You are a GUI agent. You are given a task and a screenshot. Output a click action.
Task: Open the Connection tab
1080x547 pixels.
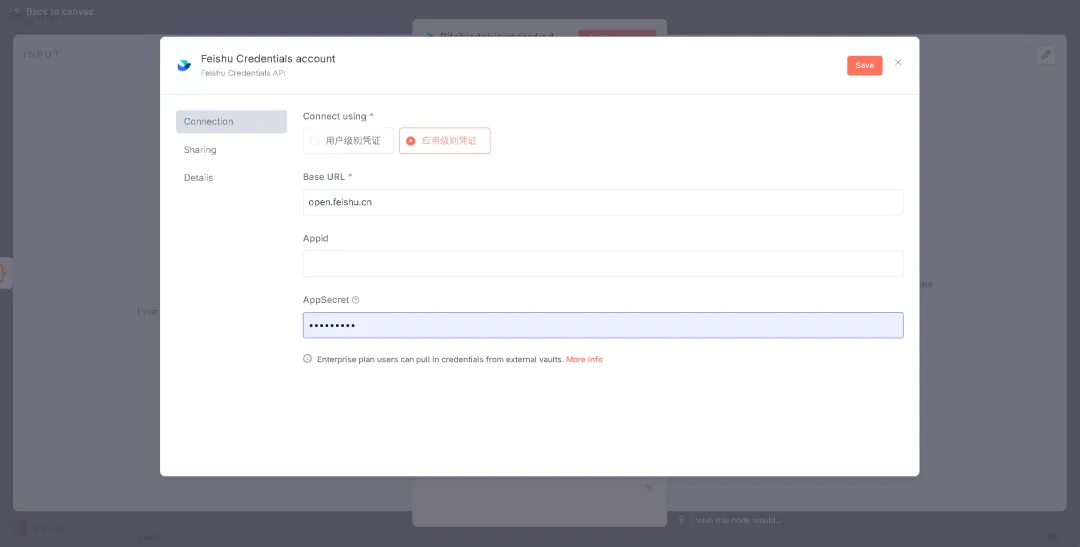pyautogui.click(x=231, y=121)
